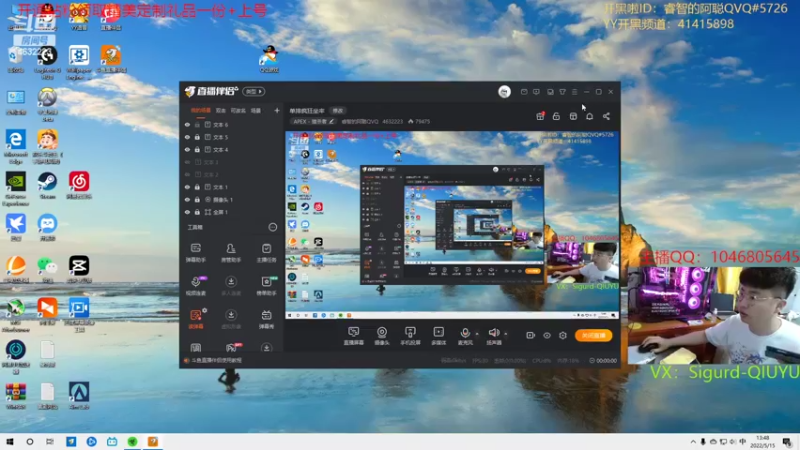
Task: Expand speaker options arrow
Action: [506, 334]
